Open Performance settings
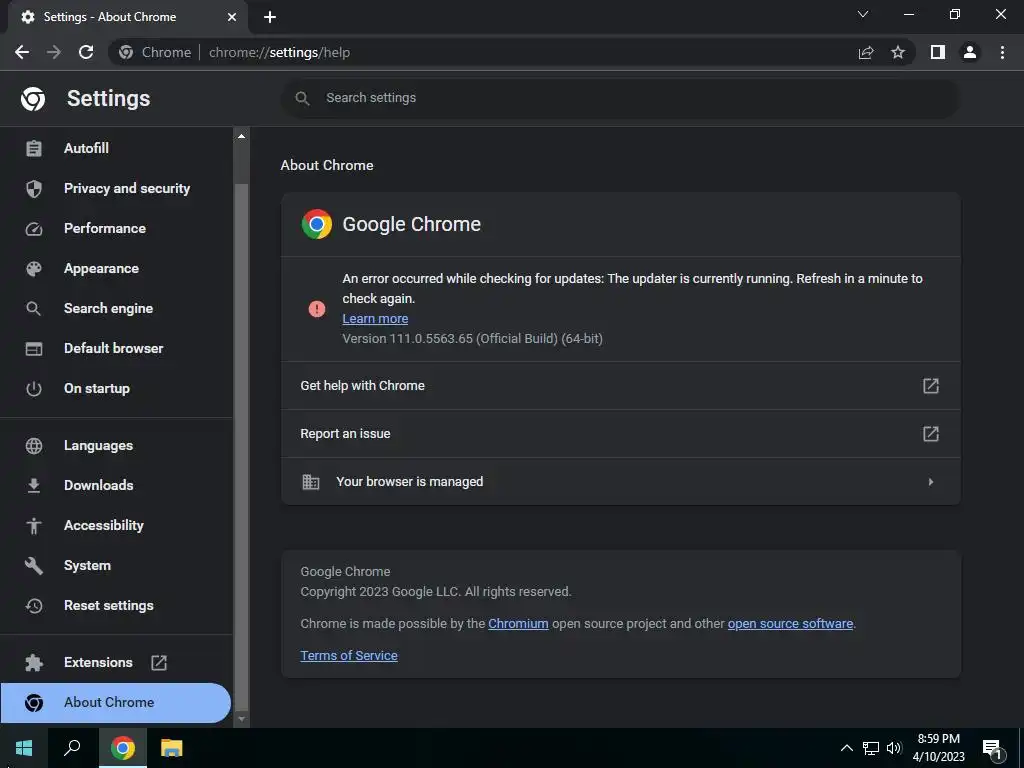Screen dimensions: 1024x768 pos(116,228)
